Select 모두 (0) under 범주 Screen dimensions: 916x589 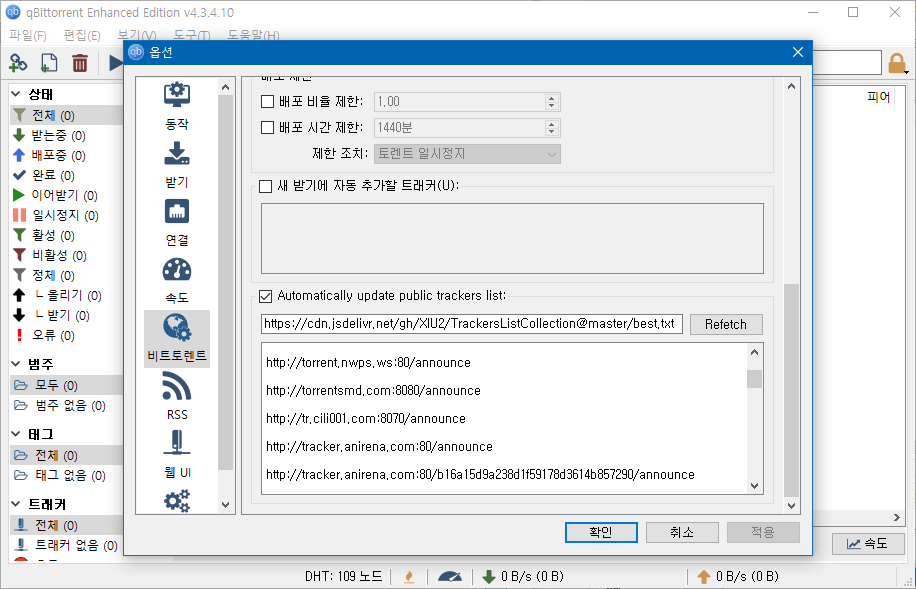[x=67, y=385]
